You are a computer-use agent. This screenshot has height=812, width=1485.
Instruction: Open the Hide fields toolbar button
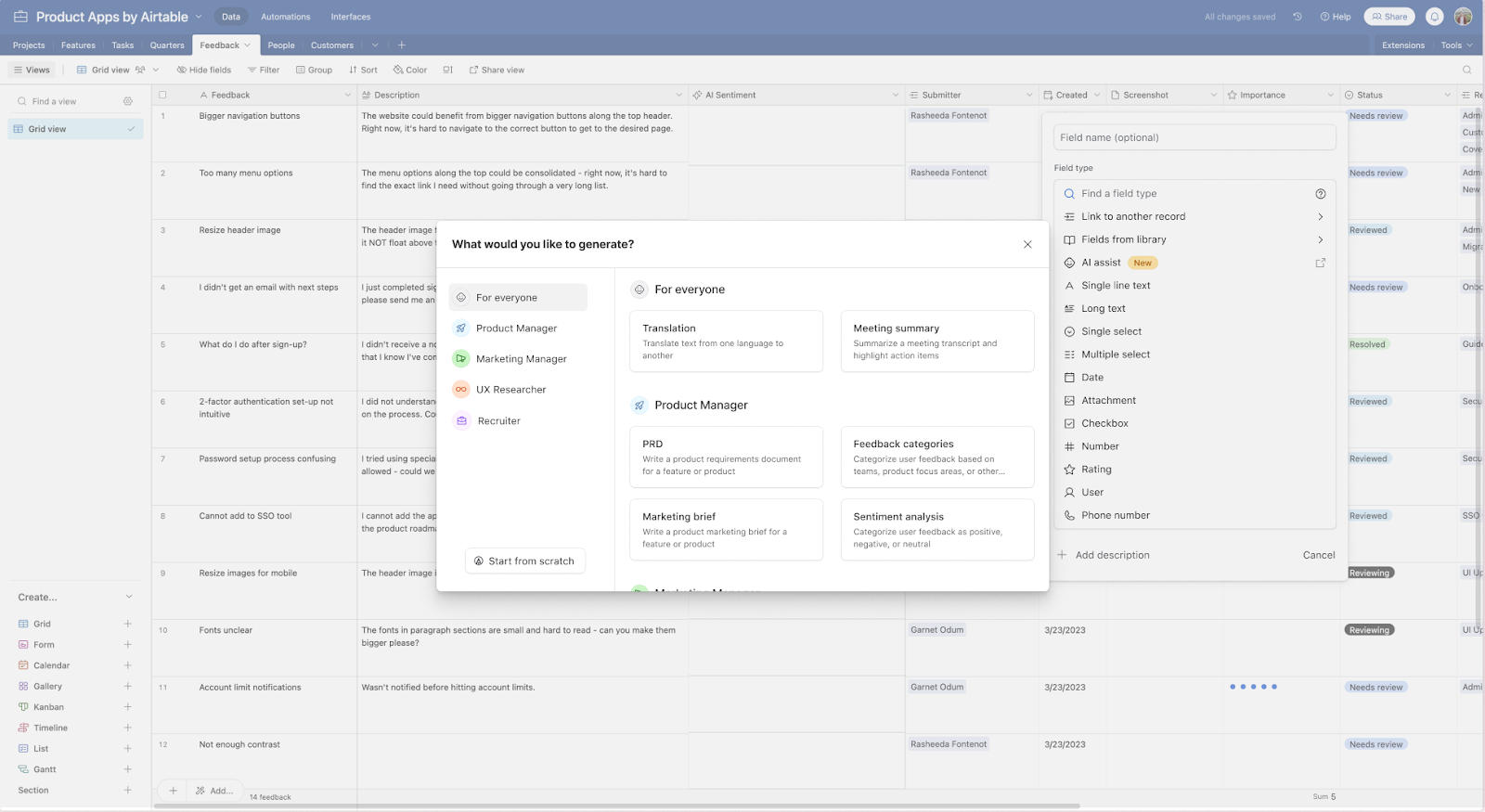(x=204, y=70)
